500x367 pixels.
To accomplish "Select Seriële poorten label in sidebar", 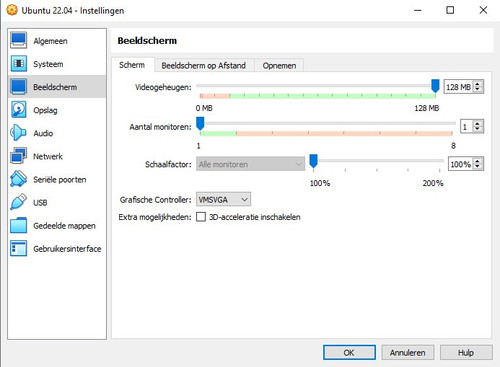I will (x=60, y=180).
